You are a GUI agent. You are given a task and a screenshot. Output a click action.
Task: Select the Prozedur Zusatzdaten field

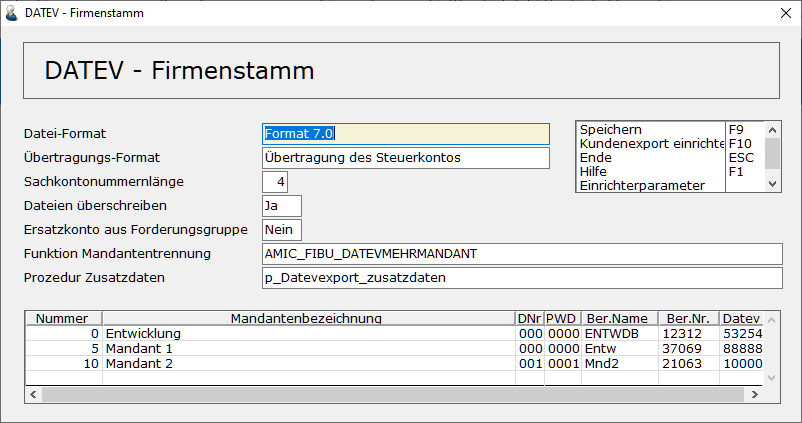coord(522,278)
